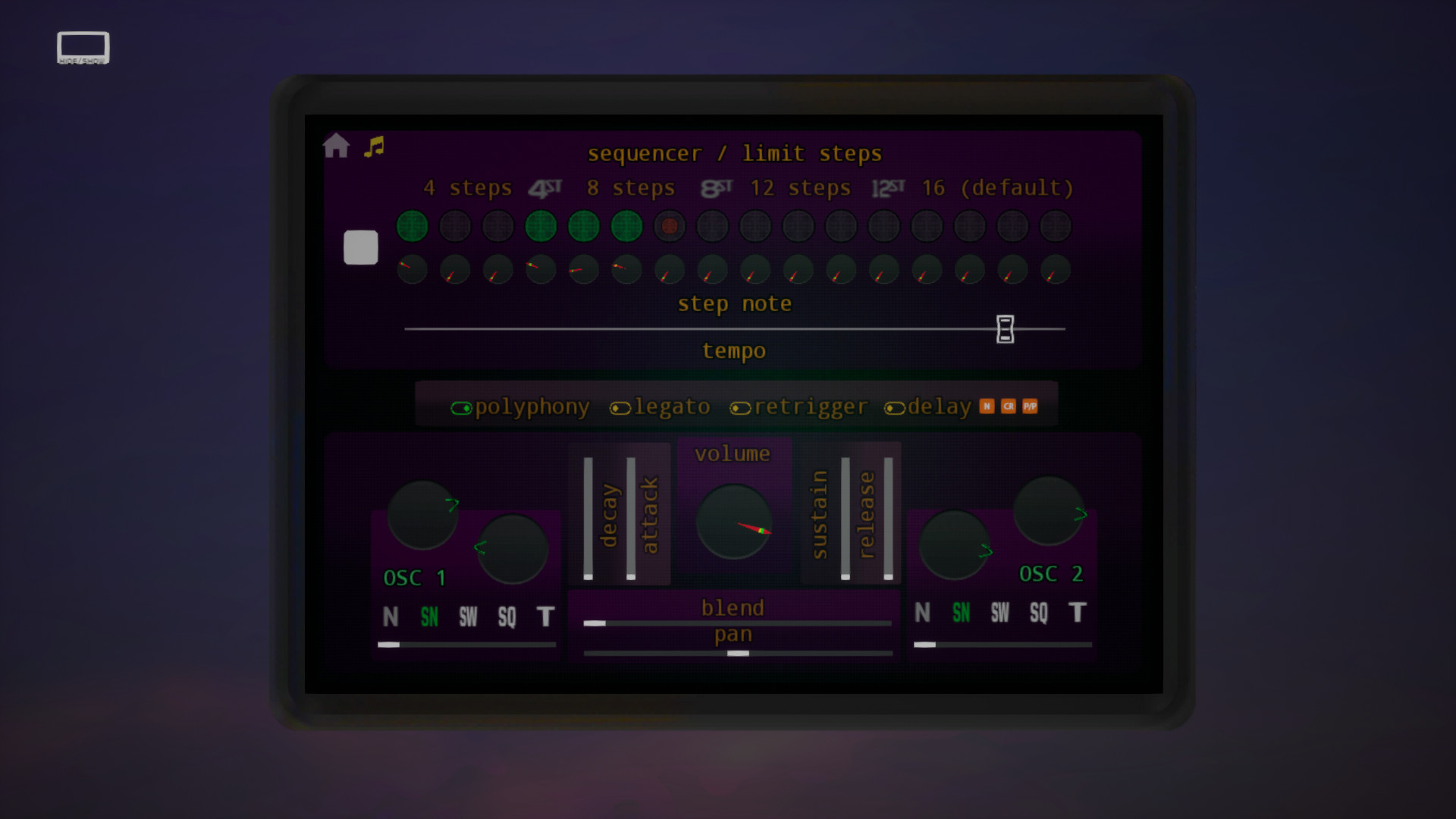Deactivate the red seventh step pad
Screen dimensions: 1456x819
[x=669, y=226]
